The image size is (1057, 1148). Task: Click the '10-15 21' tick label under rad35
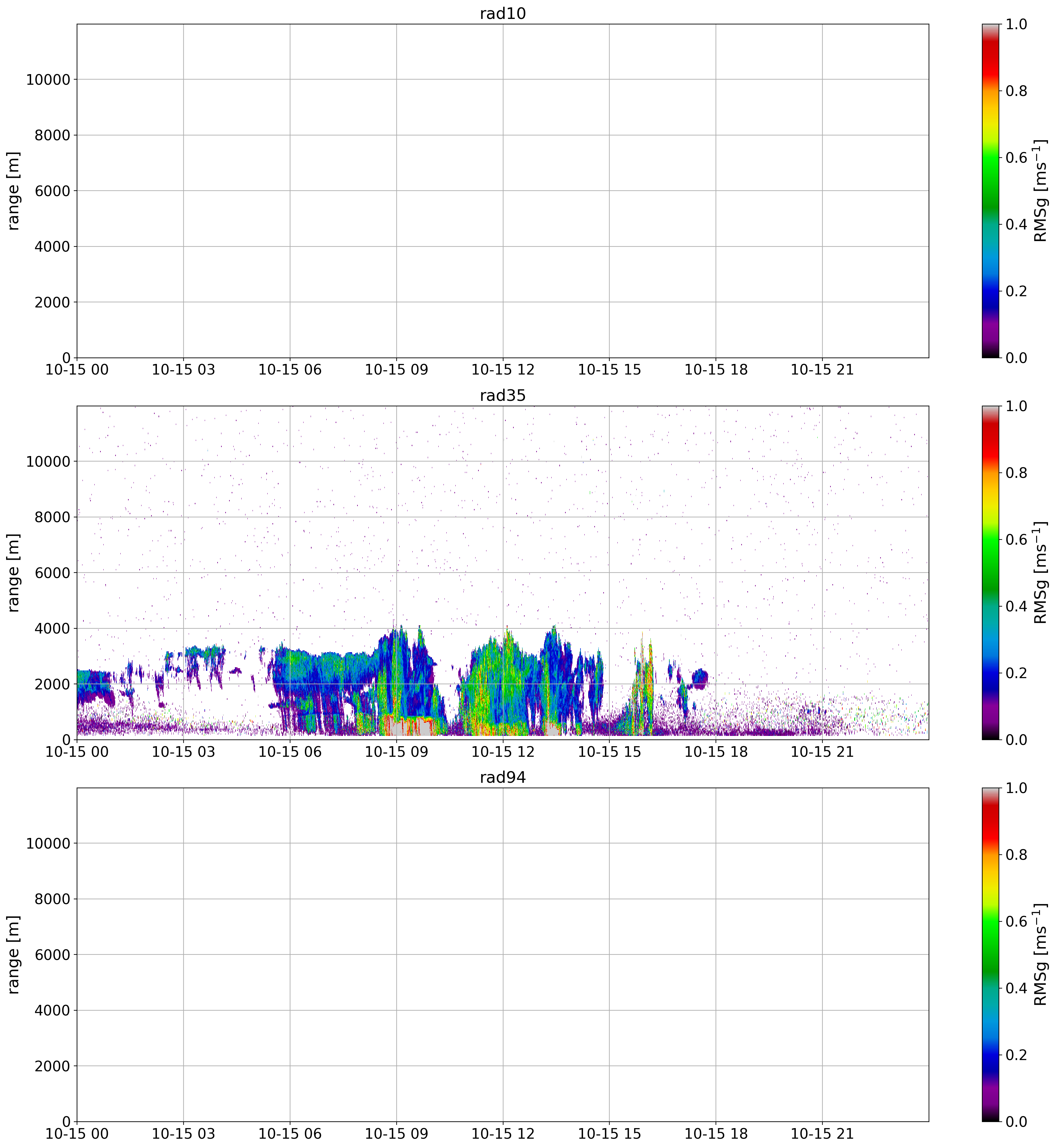pyautogui.click(x=822, y=752)
